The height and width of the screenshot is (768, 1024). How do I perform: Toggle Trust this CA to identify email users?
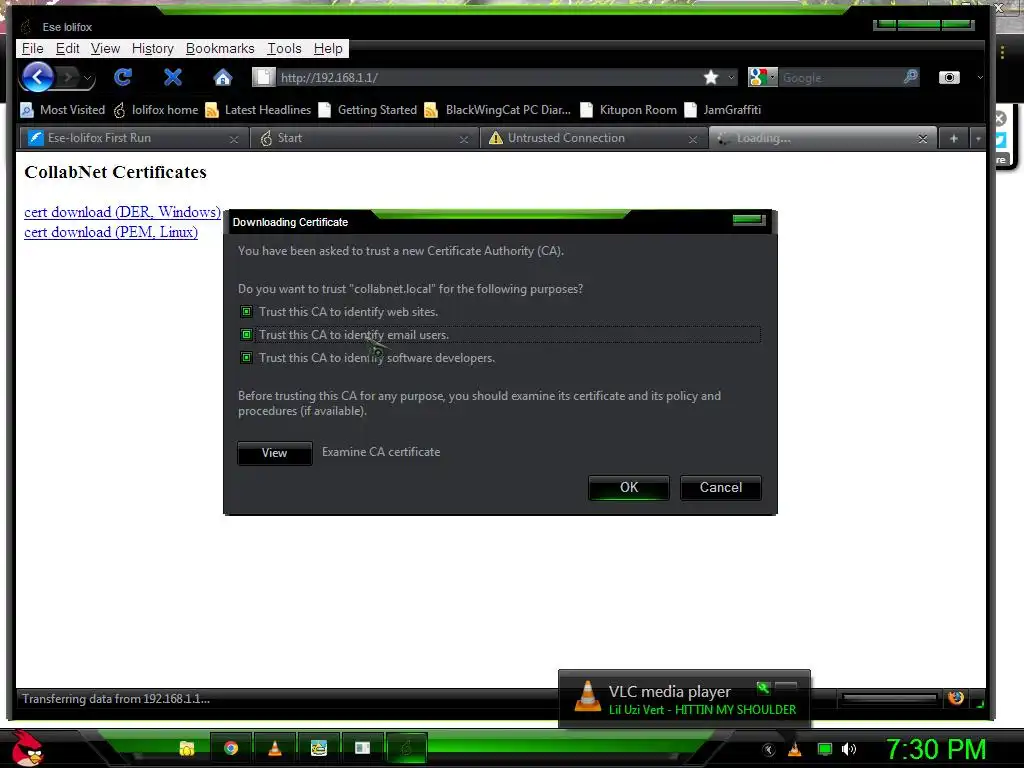tap(246, 334)
